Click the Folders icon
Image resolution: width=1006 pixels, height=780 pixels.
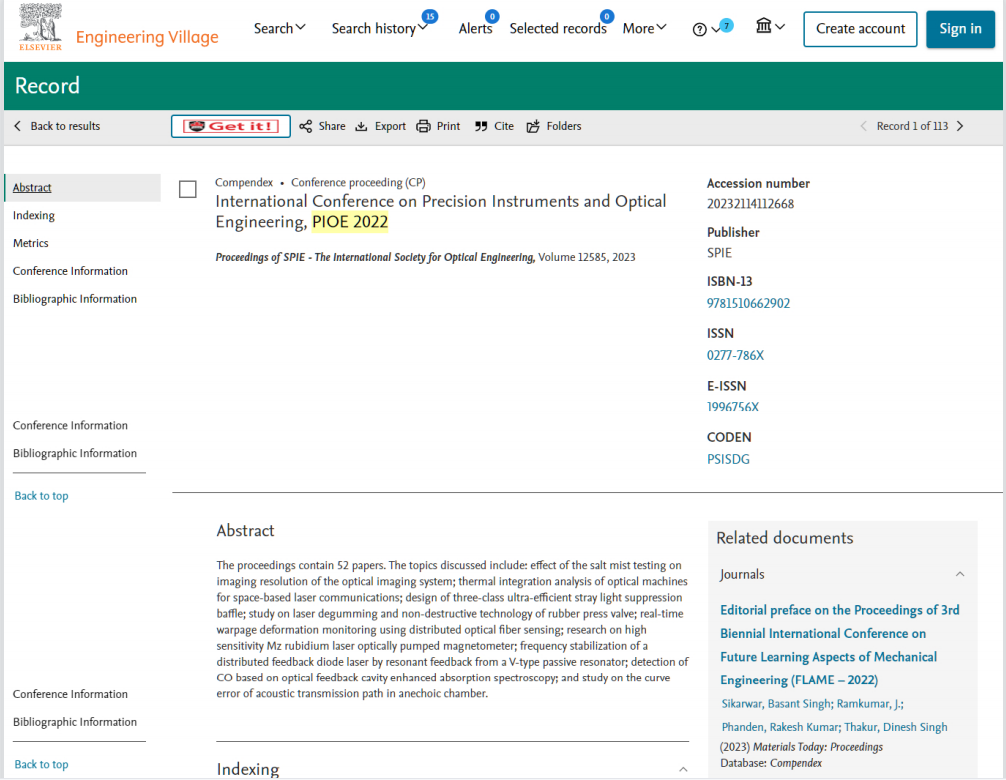(x=533, y=126)
